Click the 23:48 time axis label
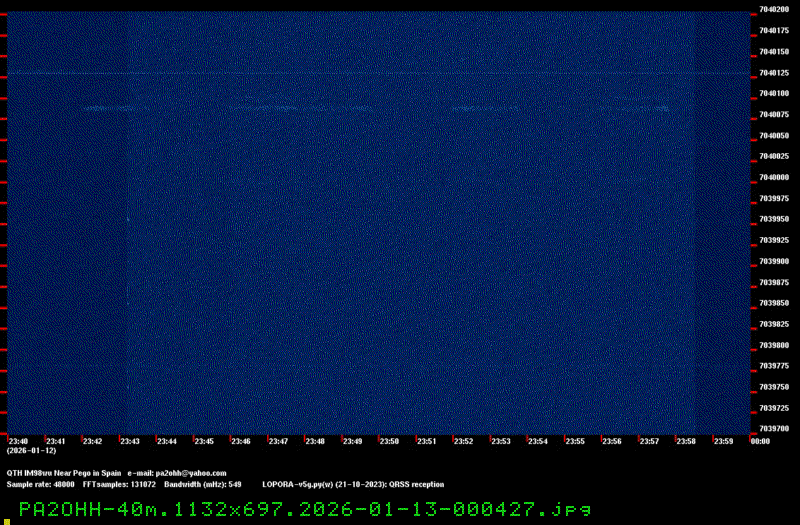This screenshot has height=525, width=800. click(x=315, y=441)
